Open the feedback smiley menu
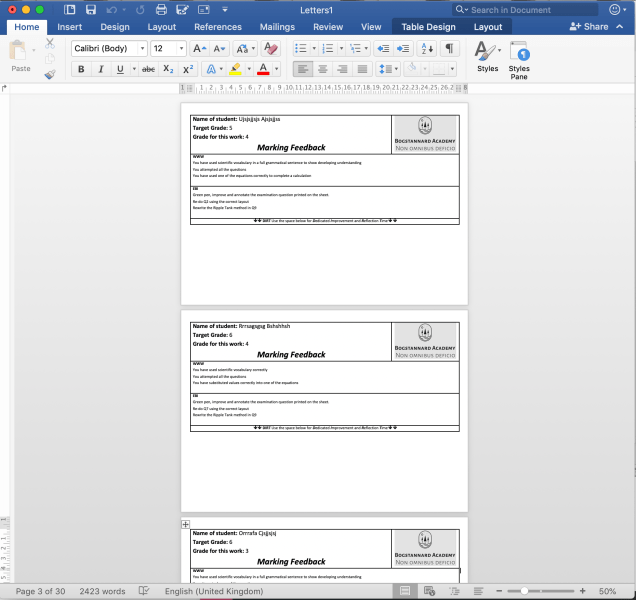Screen dimensions: 636x600 617,10
